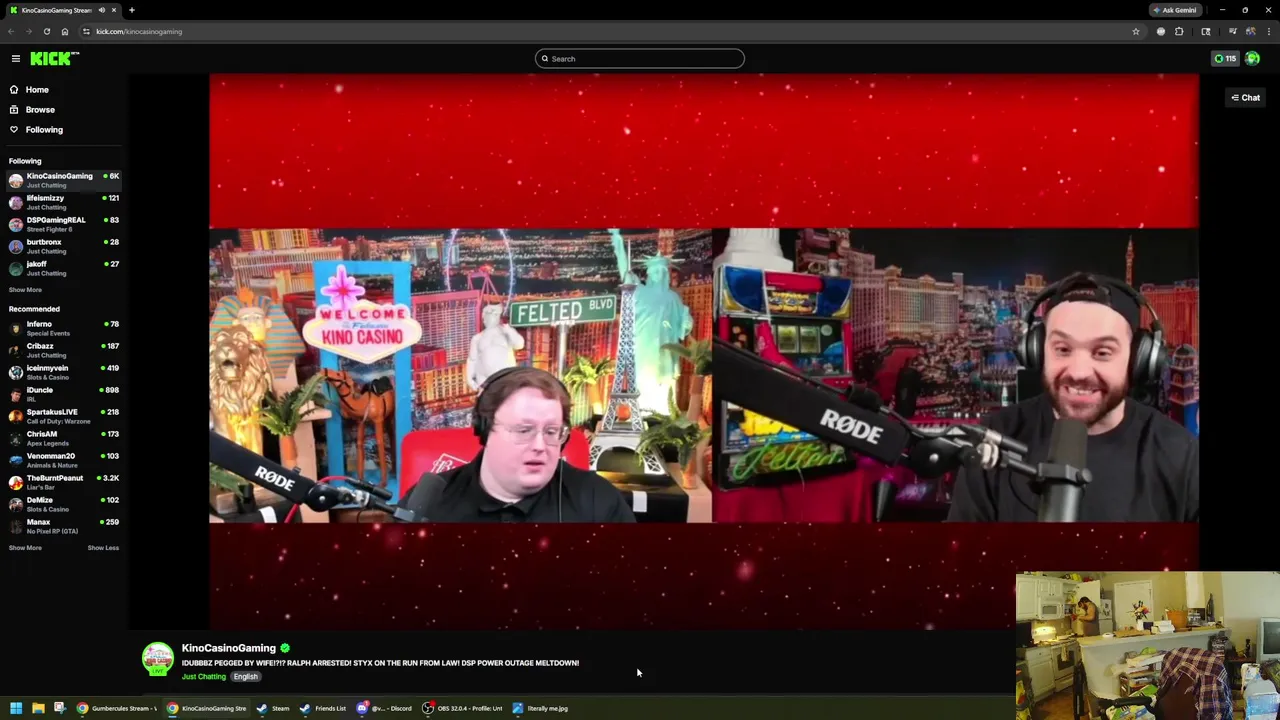The image size is (1280, 720).
Task: Open the Manax recommended channel
Action: [64, 526]
